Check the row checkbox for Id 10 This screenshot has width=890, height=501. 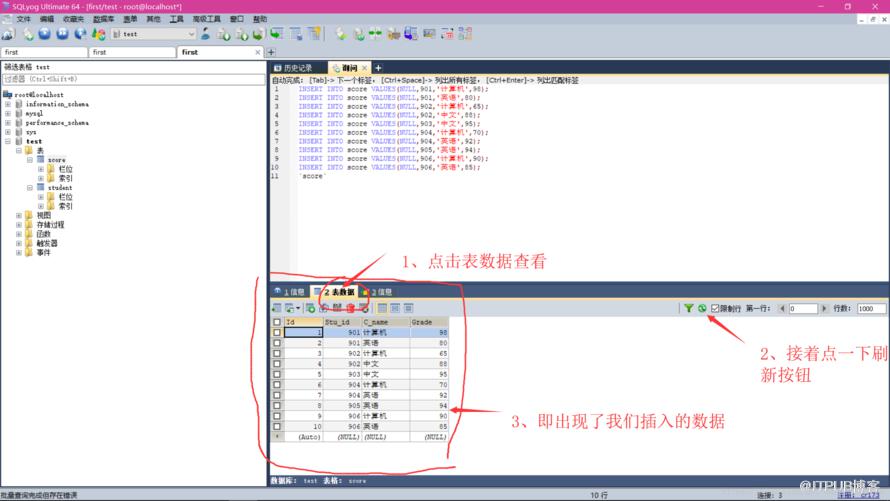click(277, 426)
